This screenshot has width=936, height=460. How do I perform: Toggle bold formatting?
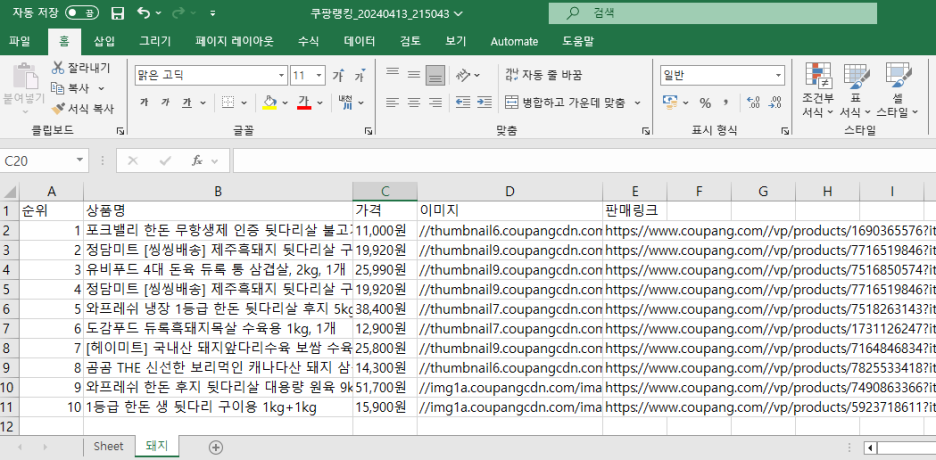[144, 103]
